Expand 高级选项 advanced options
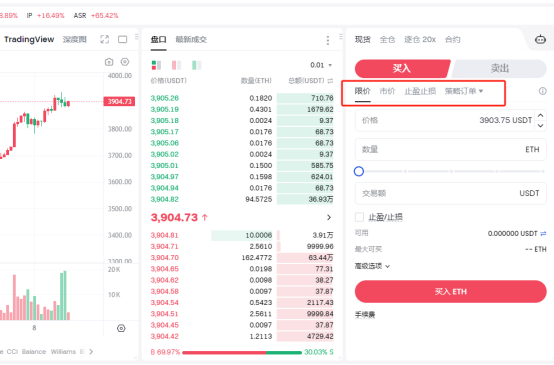Screen dimensions: 554x365 point(372,266)
